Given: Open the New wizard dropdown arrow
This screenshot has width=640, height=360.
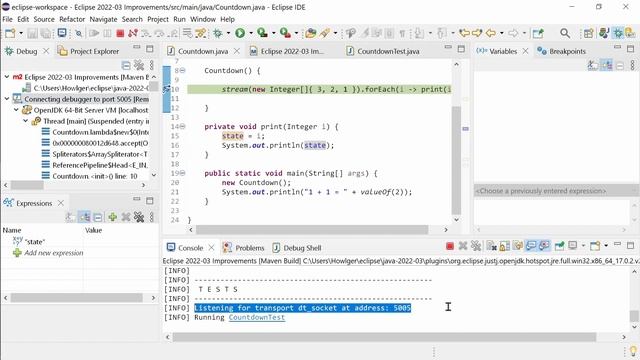Looking at the screenshot, I should [x=20, y=33].
